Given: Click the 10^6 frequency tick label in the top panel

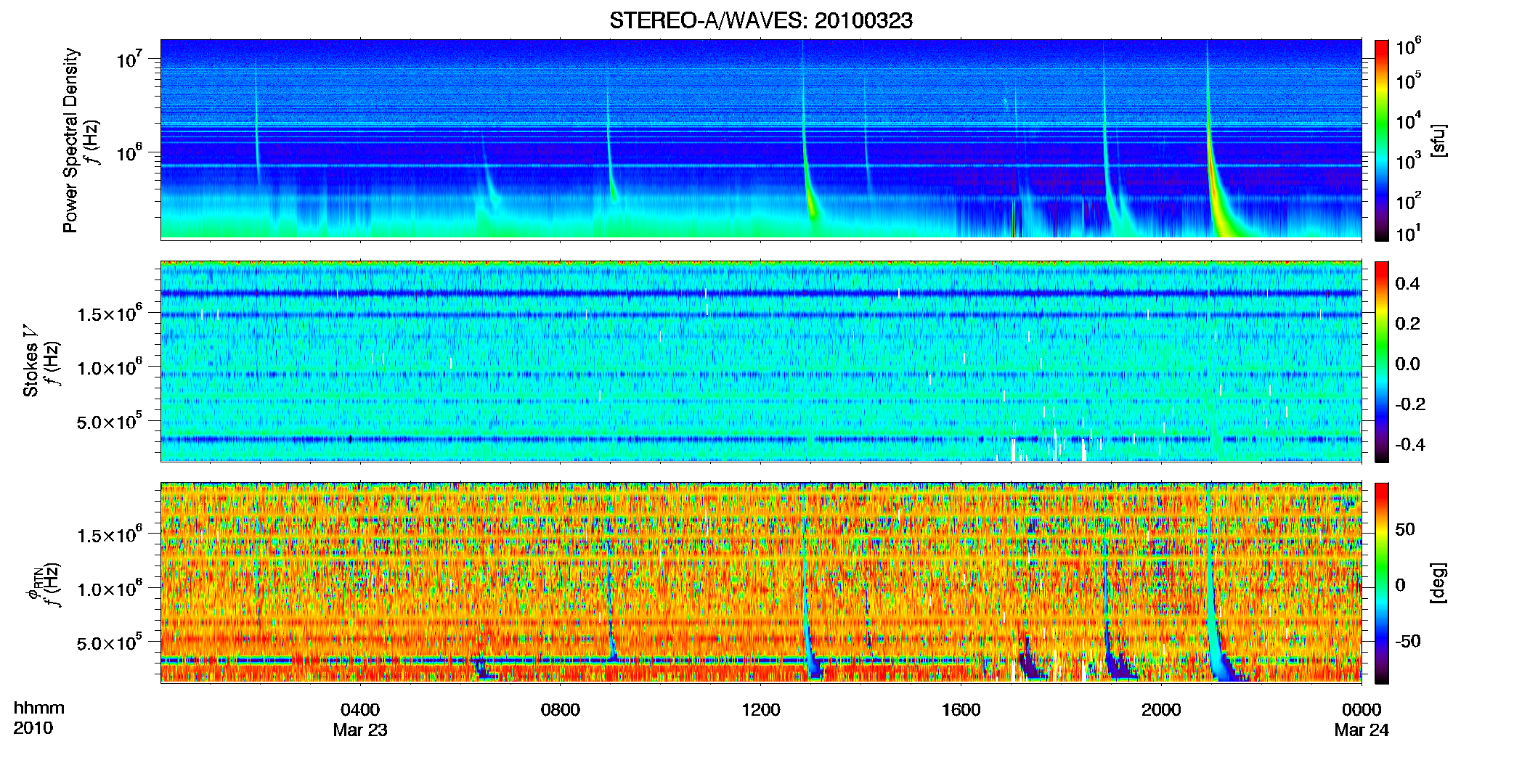Looking at the screenshot, I should point(131,153).
